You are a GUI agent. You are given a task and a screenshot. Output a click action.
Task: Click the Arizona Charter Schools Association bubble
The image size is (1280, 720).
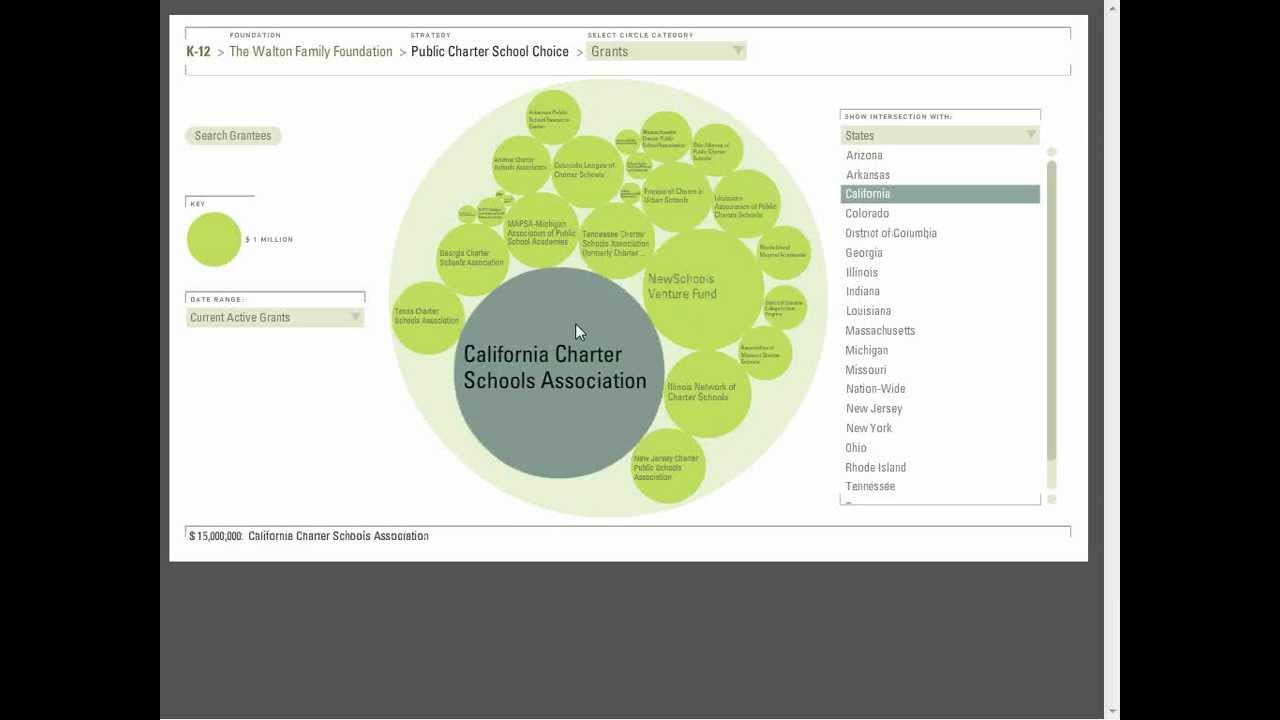coord(521,165)
